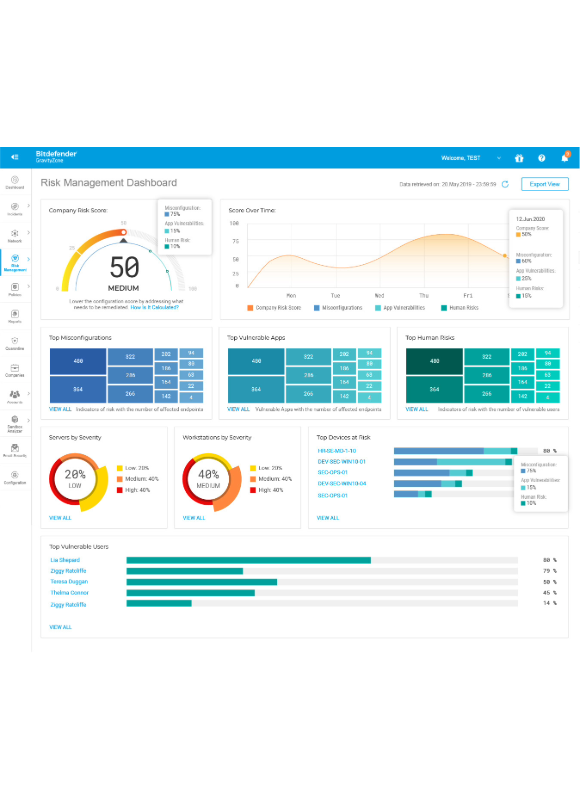Expand the Incidents sidebar submenu arrow
Image resolution: width=580 pixels, height=800 pixels.
(29, 206)
